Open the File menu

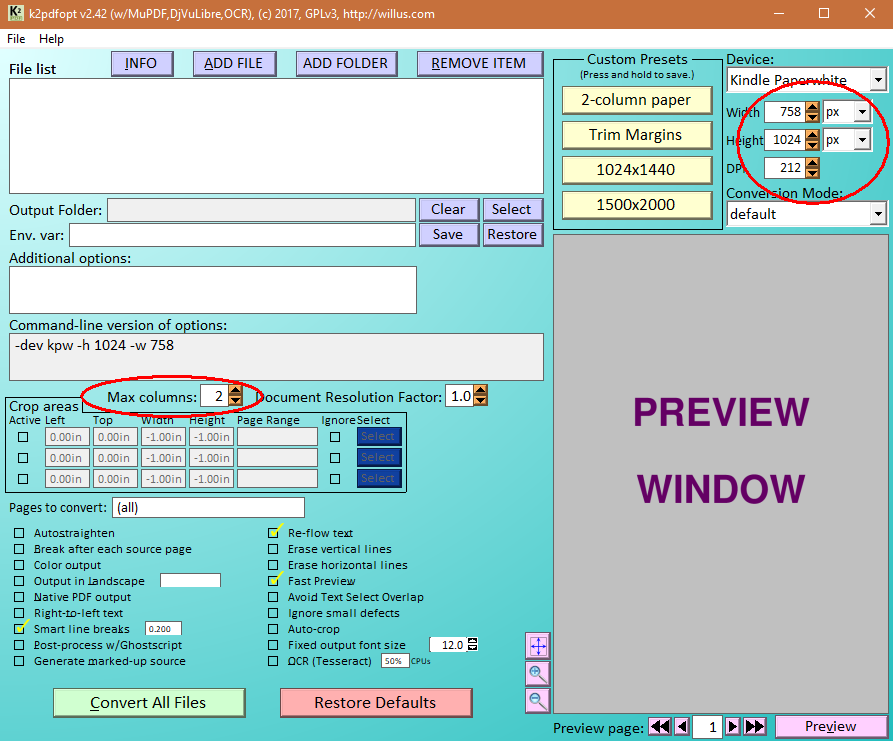(16, 39)
